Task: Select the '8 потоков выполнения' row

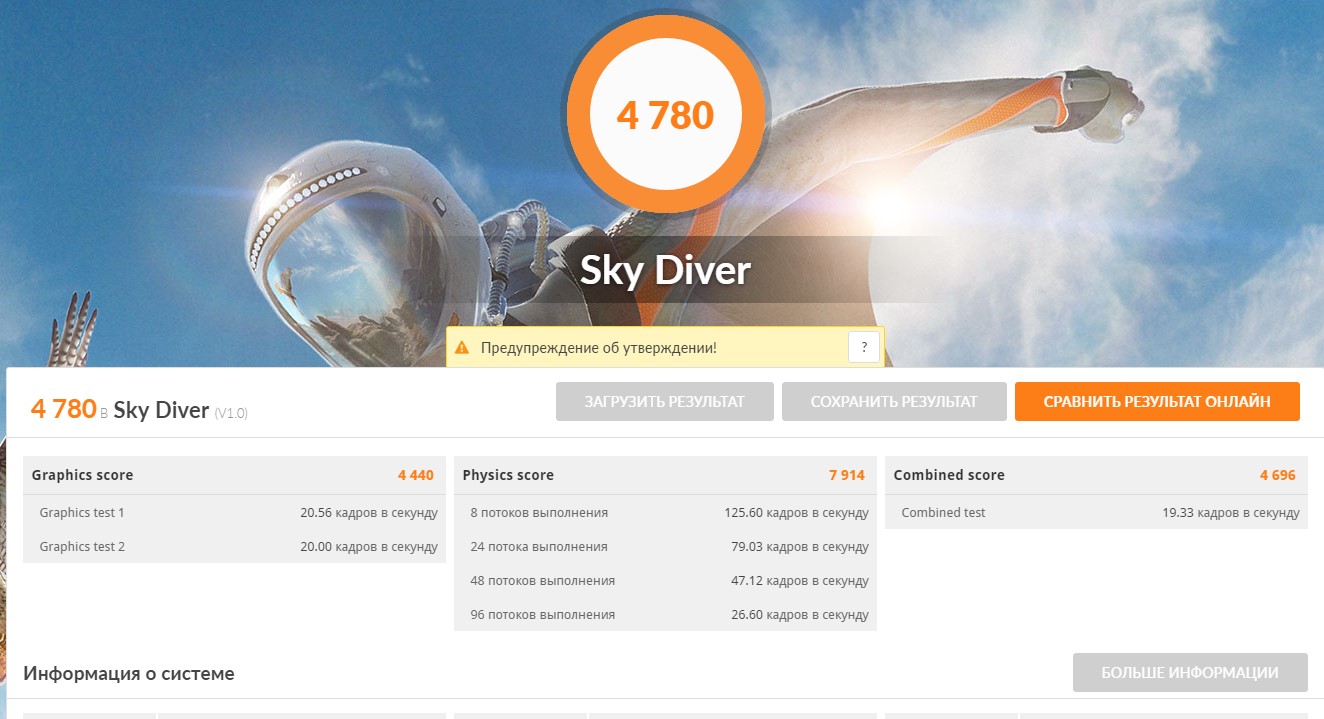Action: [665, 512]
